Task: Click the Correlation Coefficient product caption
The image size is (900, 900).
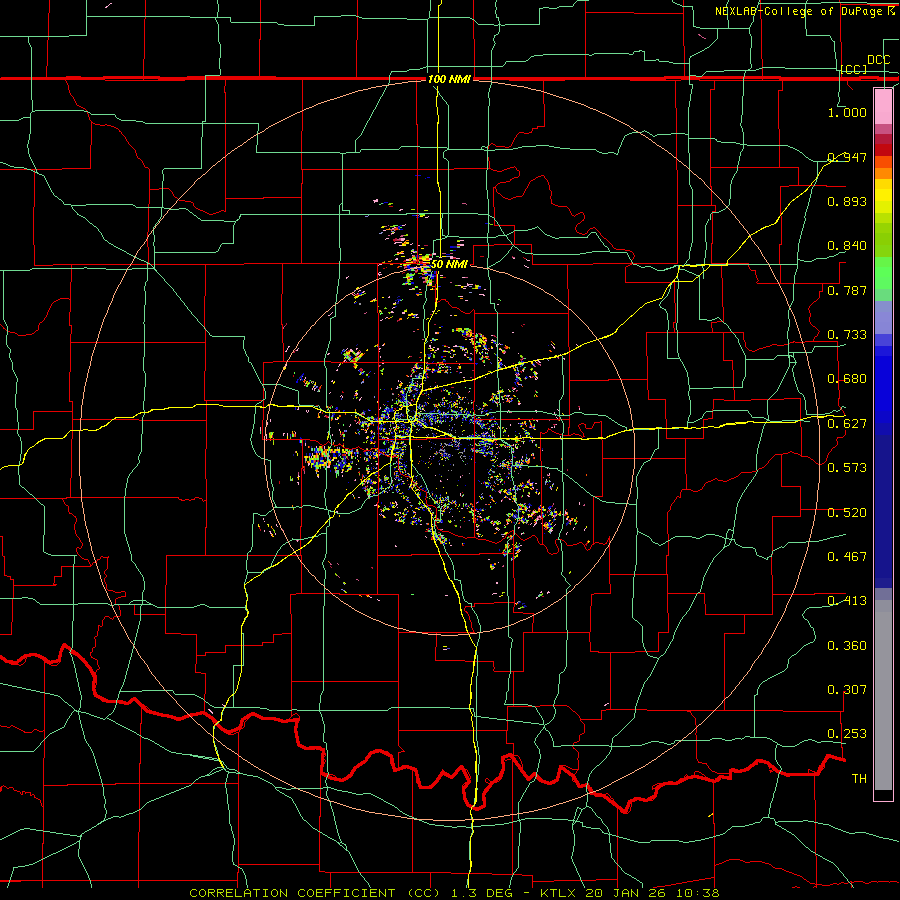Action: point(454,893)
